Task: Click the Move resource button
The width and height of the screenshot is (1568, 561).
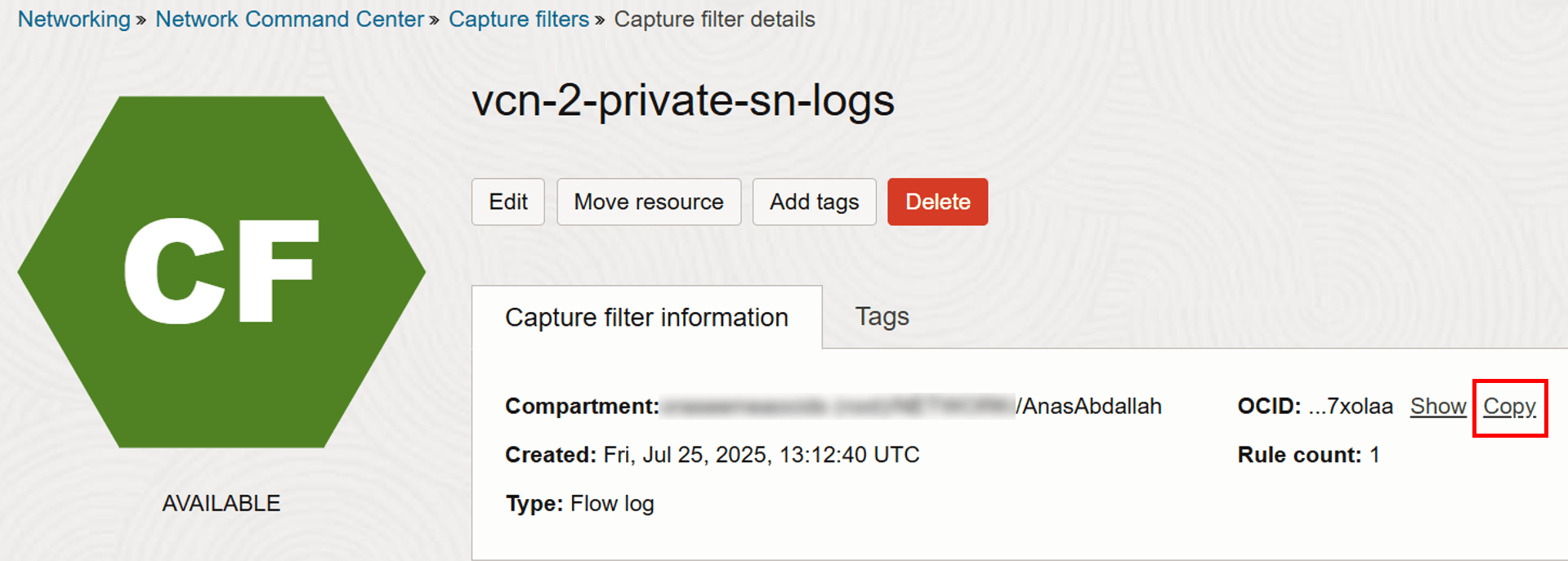Action: point(649,202)
